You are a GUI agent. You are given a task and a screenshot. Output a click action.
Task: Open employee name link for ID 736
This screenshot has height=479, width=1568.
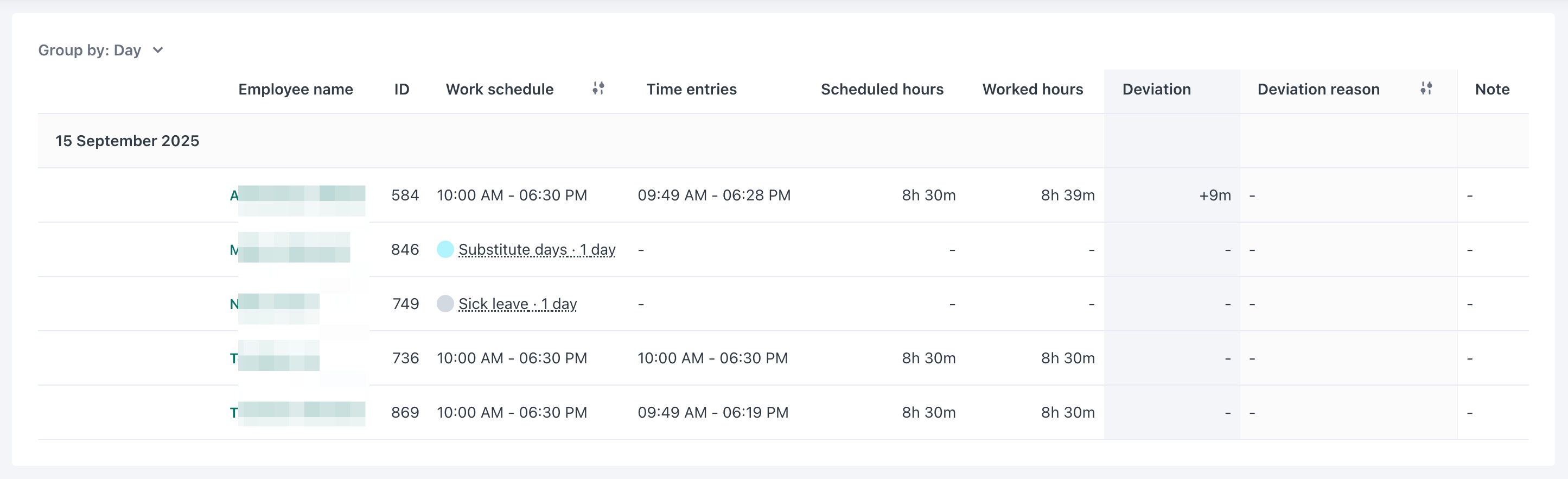click(275, 358)
